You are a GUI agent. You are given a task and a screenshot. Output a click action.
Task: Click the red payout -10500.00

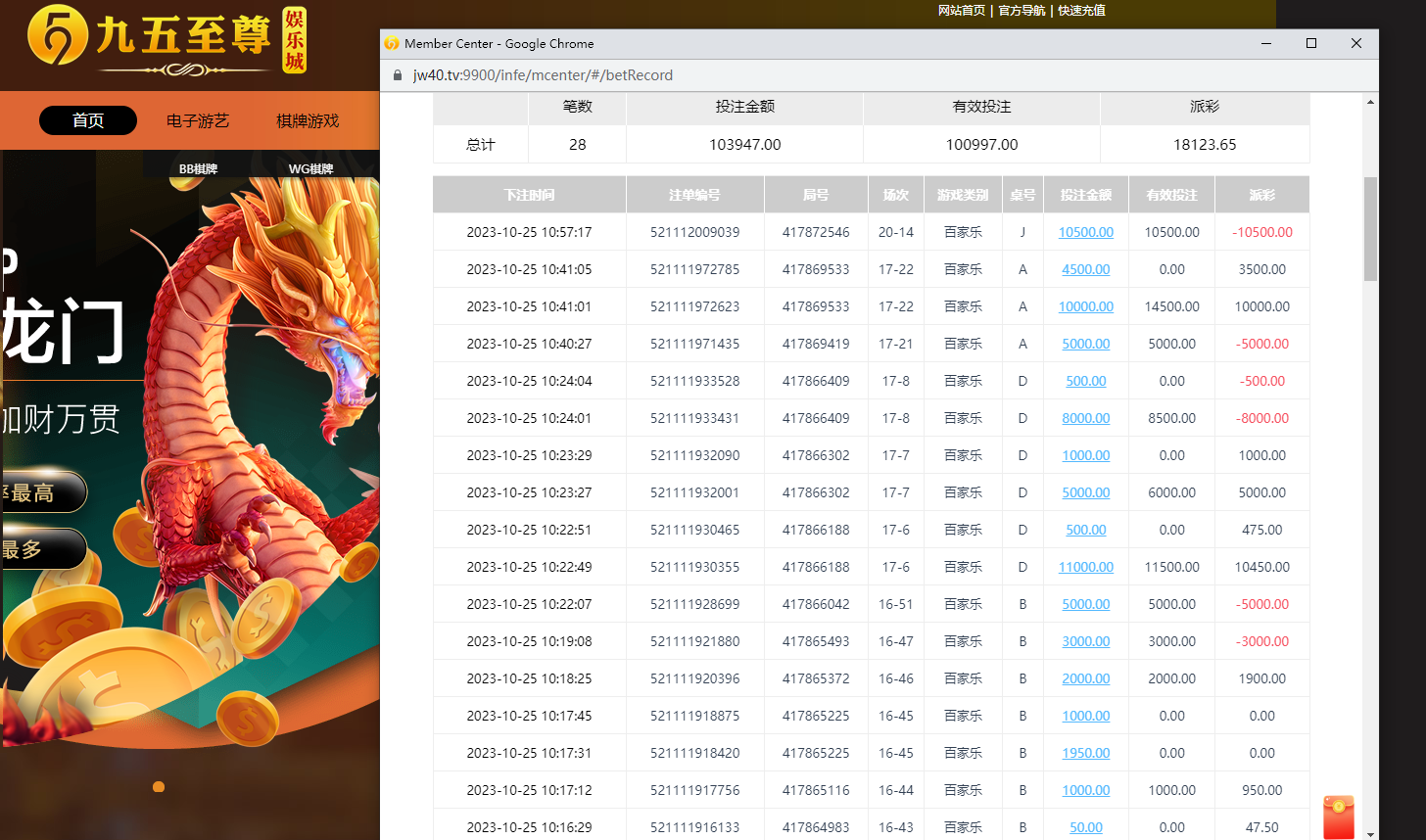tap(1262, 232)
